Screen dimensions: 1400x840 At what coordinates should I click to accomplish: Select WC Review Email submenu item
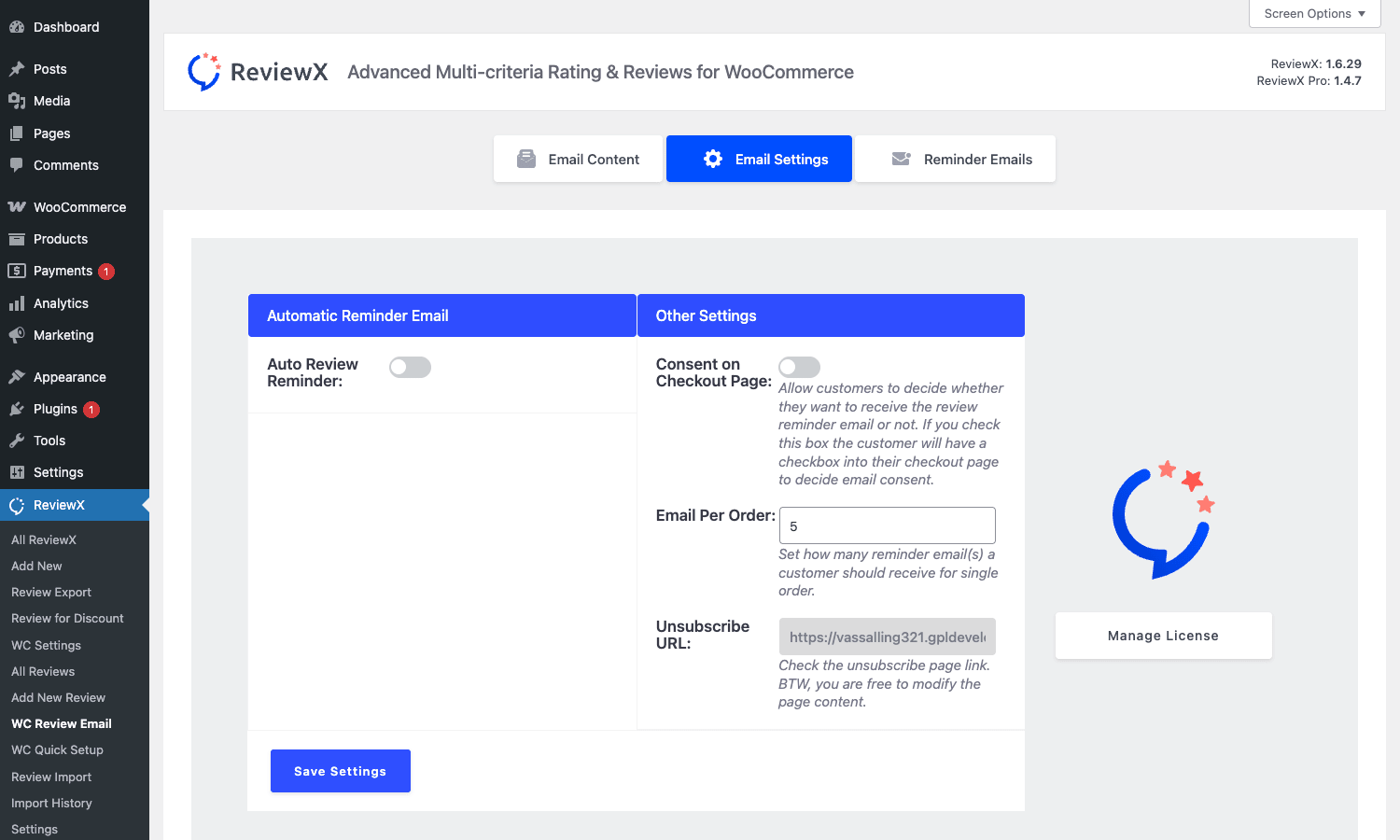point(62,723)
